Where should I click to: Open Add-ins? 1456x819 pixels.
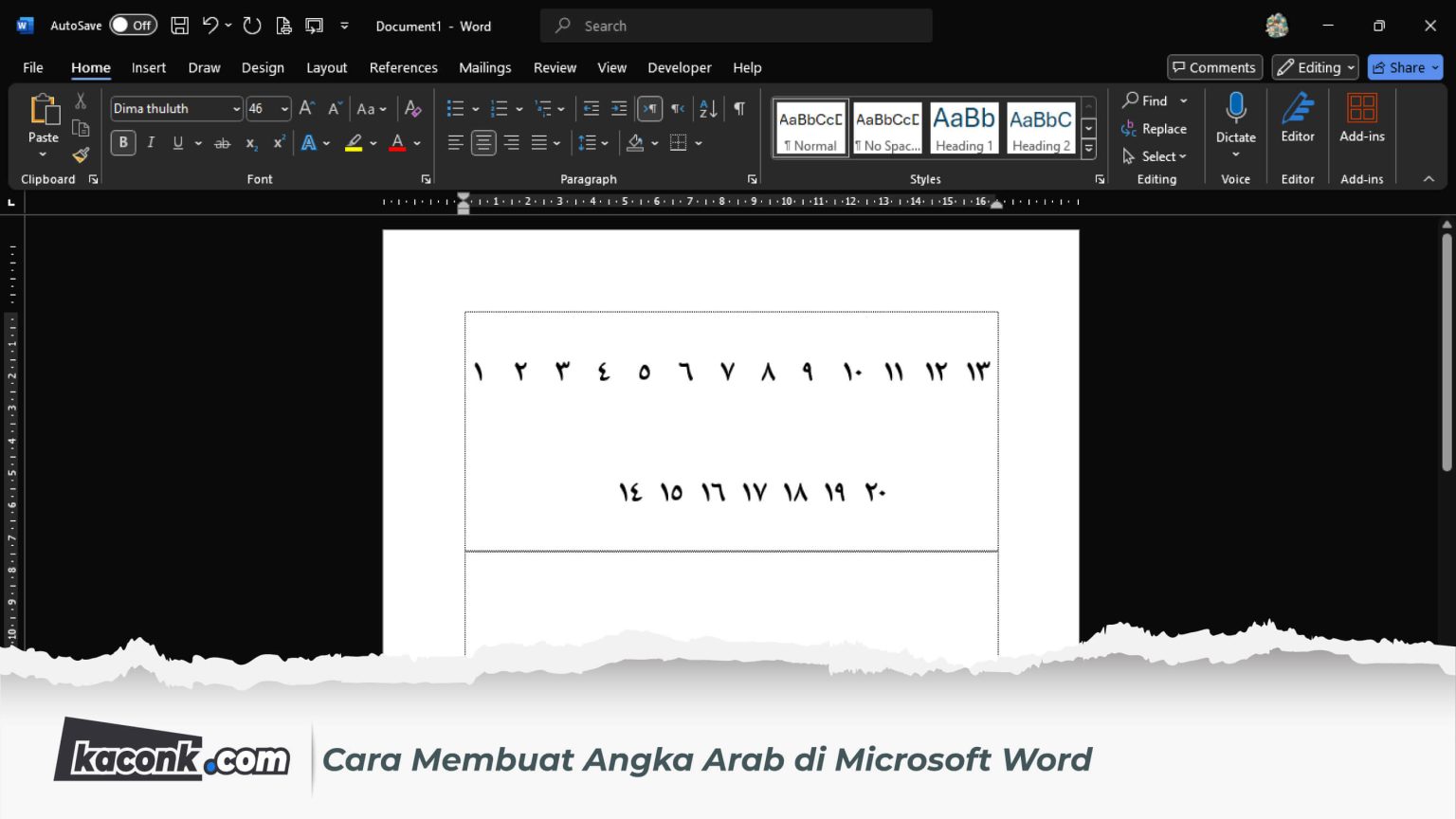click(1362, 118)
